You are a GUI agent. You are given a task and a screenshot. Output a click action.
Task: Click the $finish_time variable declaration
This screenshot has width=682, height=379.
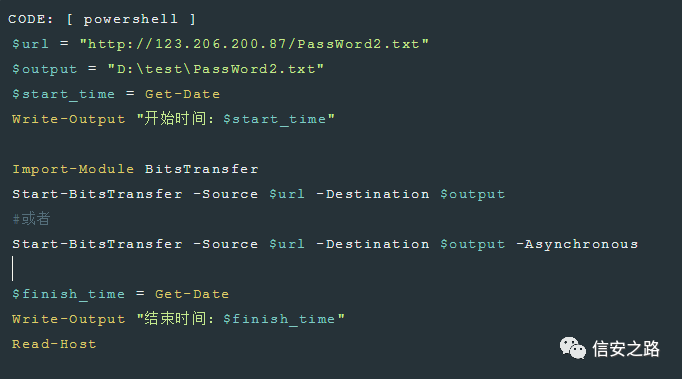tap(68, 294)
